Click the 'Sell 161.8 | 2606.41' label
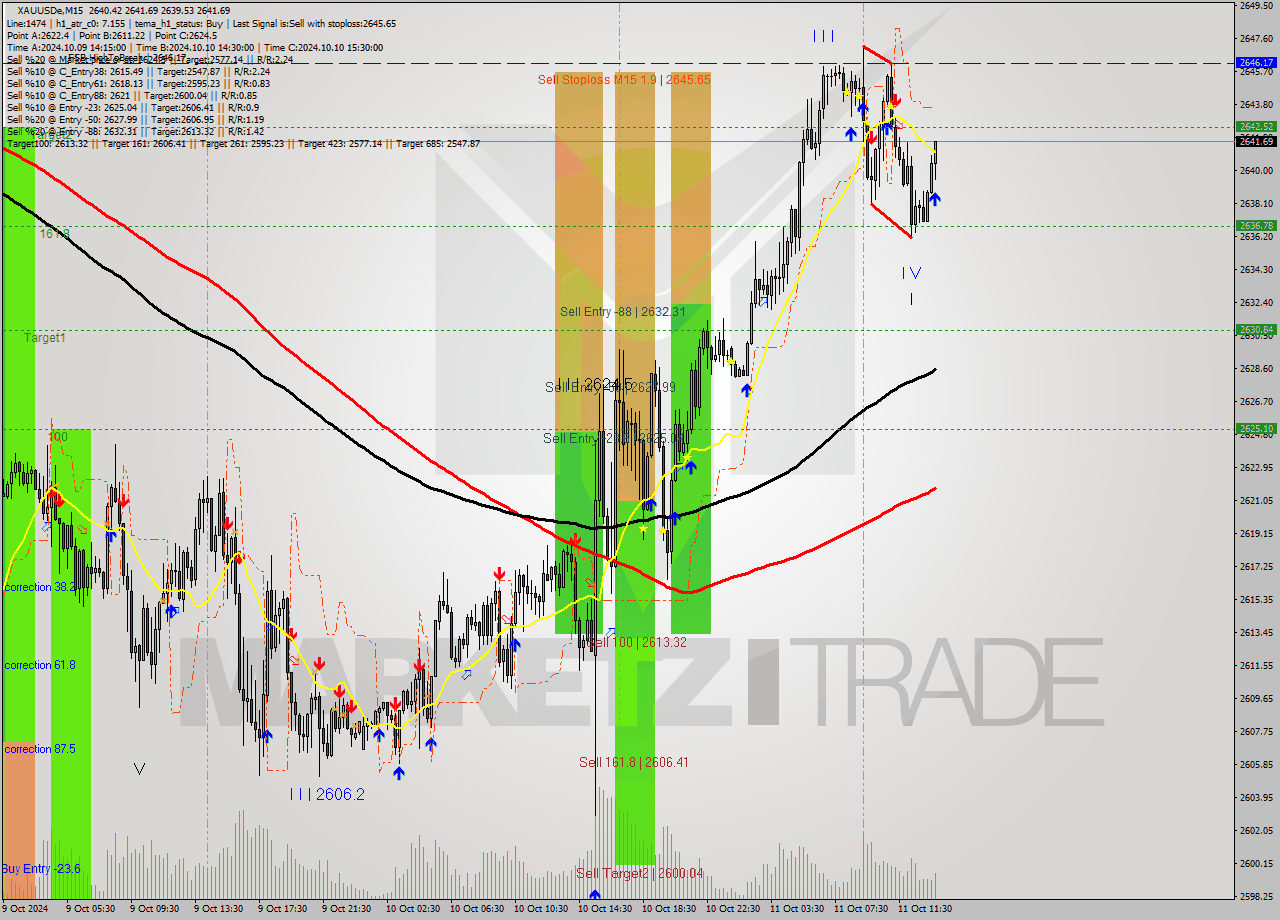Screen dimensions: 1280x920 point(634,762)
